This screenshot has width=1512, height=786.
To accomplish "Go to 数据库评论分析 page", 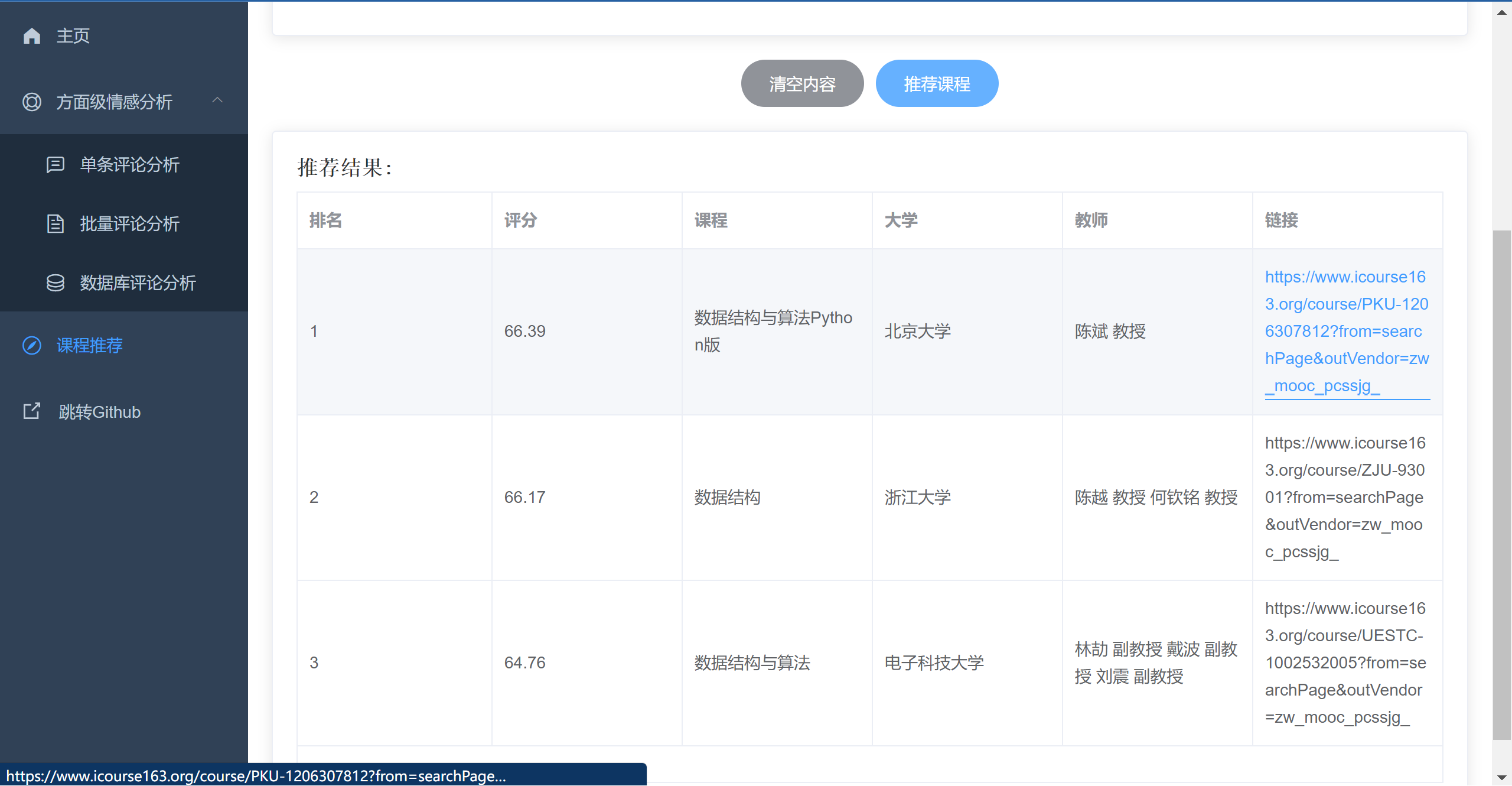I will click(x=138, y=283).
